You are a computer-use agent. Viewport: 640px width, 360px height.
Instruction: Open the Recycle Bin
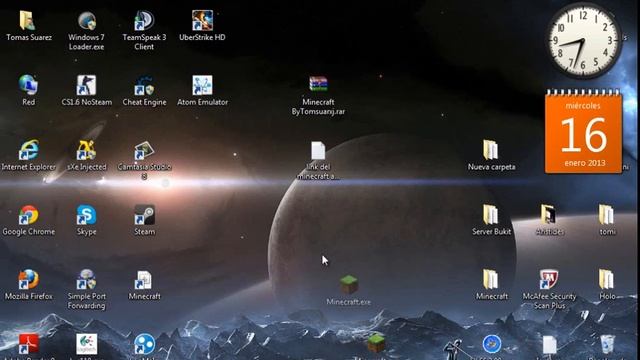tap(607, 344)
